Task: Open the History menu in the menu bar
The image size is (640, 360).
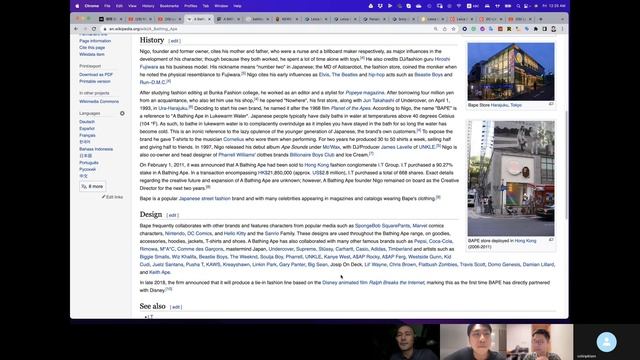Action: coord(148,6)
